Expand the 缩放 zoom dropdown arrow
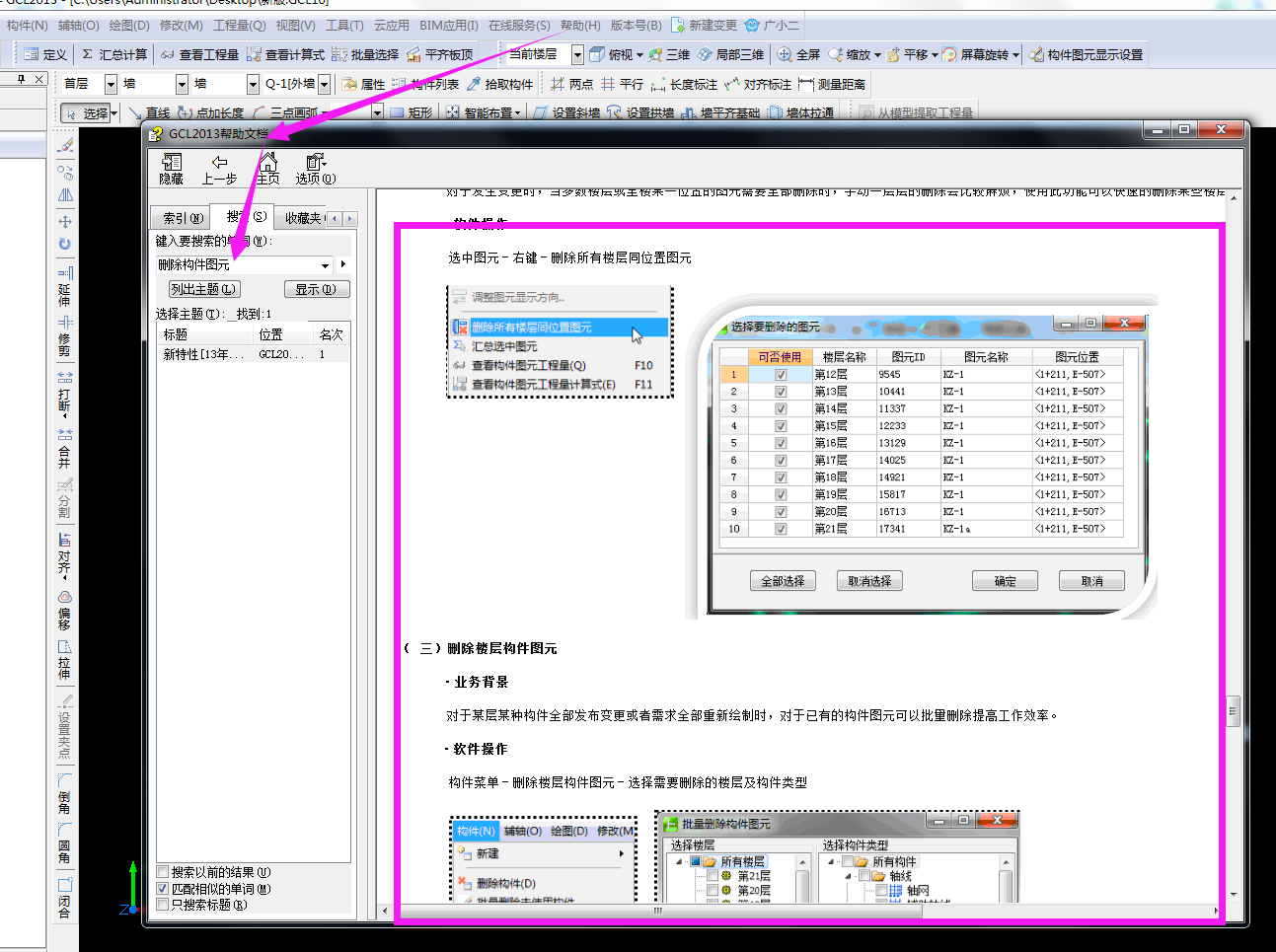Viewport: 1276px width, 952px height. (877, 55)
